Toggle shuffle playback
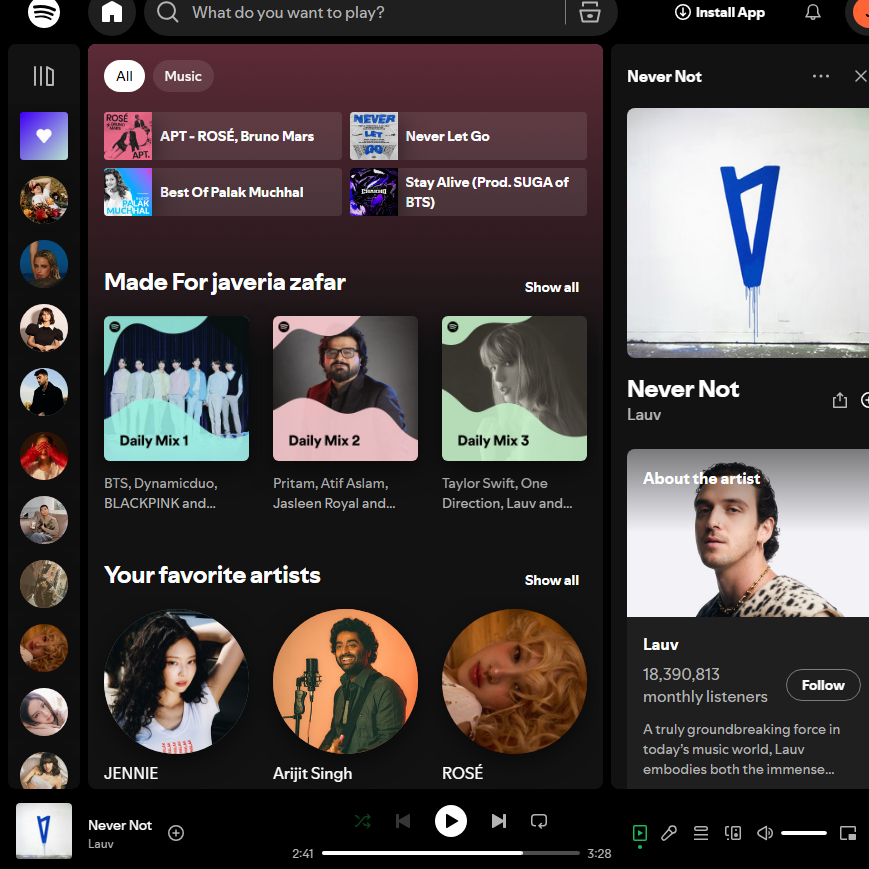Image resolution: width=869 pixels, height=869 pixels. [362, 821]
